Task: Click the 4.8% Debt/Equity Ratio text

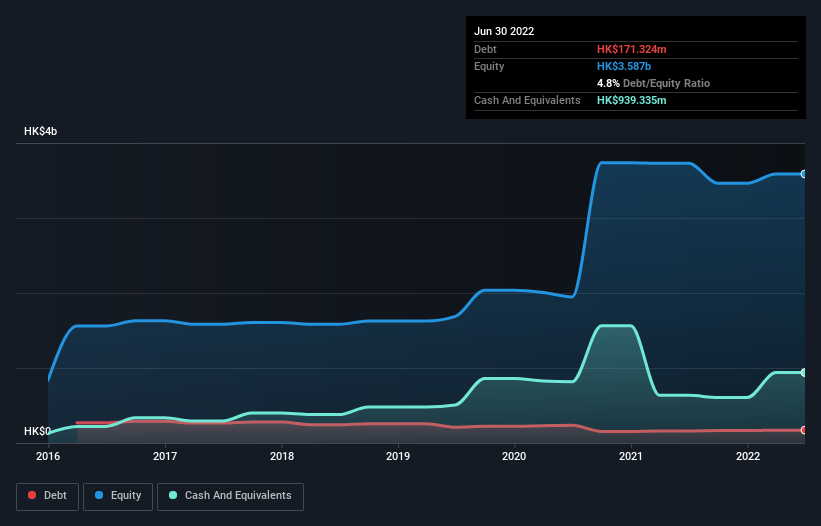Action: tap(653, 83)
